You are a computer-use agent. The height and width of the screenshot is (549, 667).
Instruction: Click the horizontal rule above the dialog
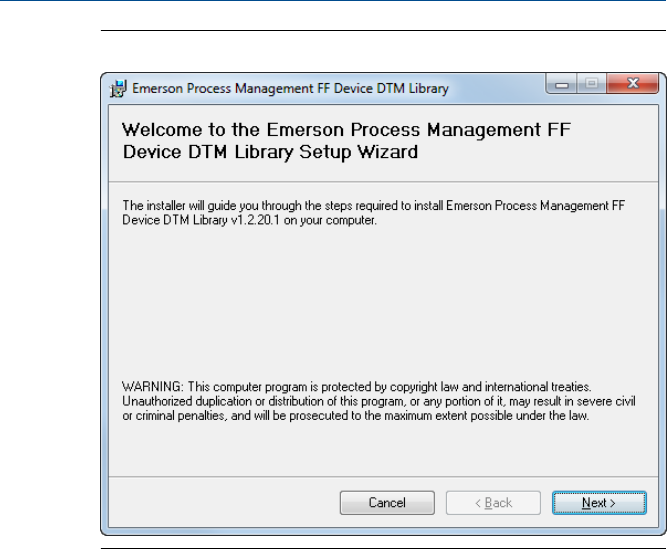[x=383, y=30]
